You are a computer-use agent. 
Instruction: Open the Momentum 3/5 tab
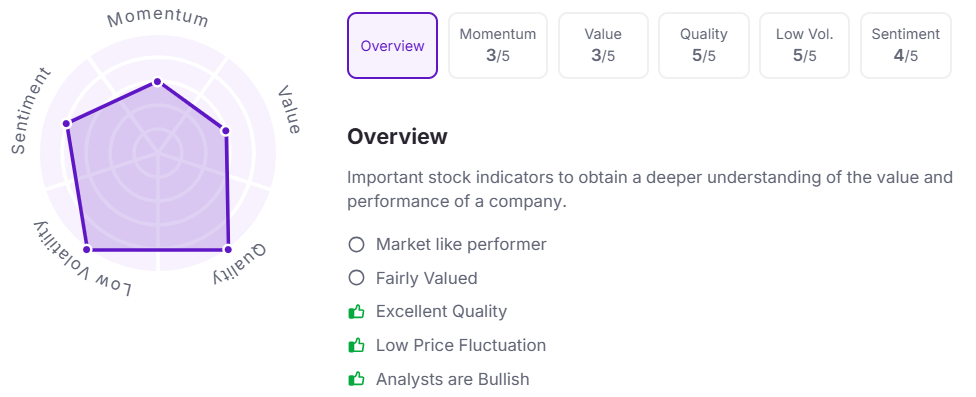pyautogui.click(x=498, y=45)
